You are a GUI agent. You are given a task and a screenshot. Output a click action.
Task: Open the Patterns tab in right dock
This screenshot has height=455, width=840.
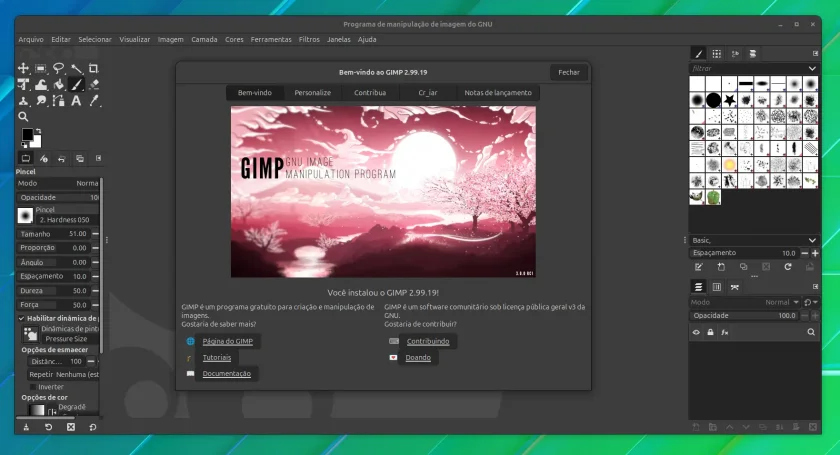[x=717, y=54]
